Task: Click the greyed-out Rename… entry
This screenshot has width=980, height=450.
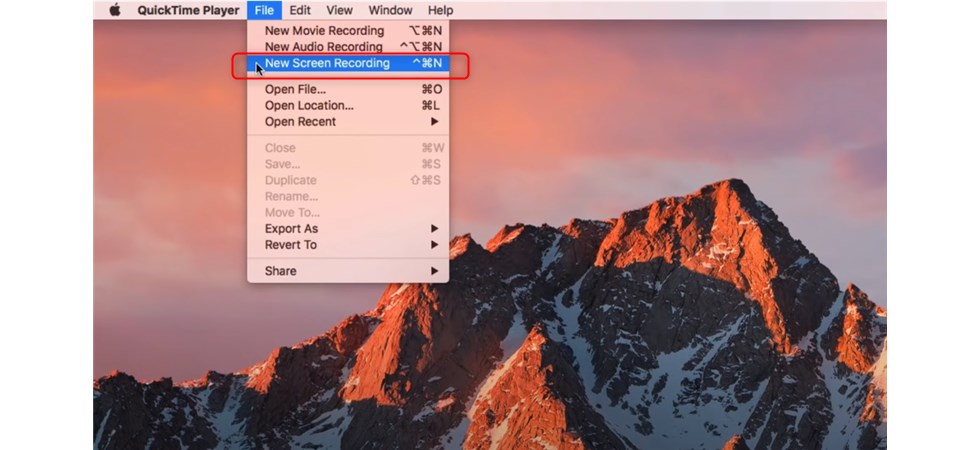Action: click(x=348, y=197)
